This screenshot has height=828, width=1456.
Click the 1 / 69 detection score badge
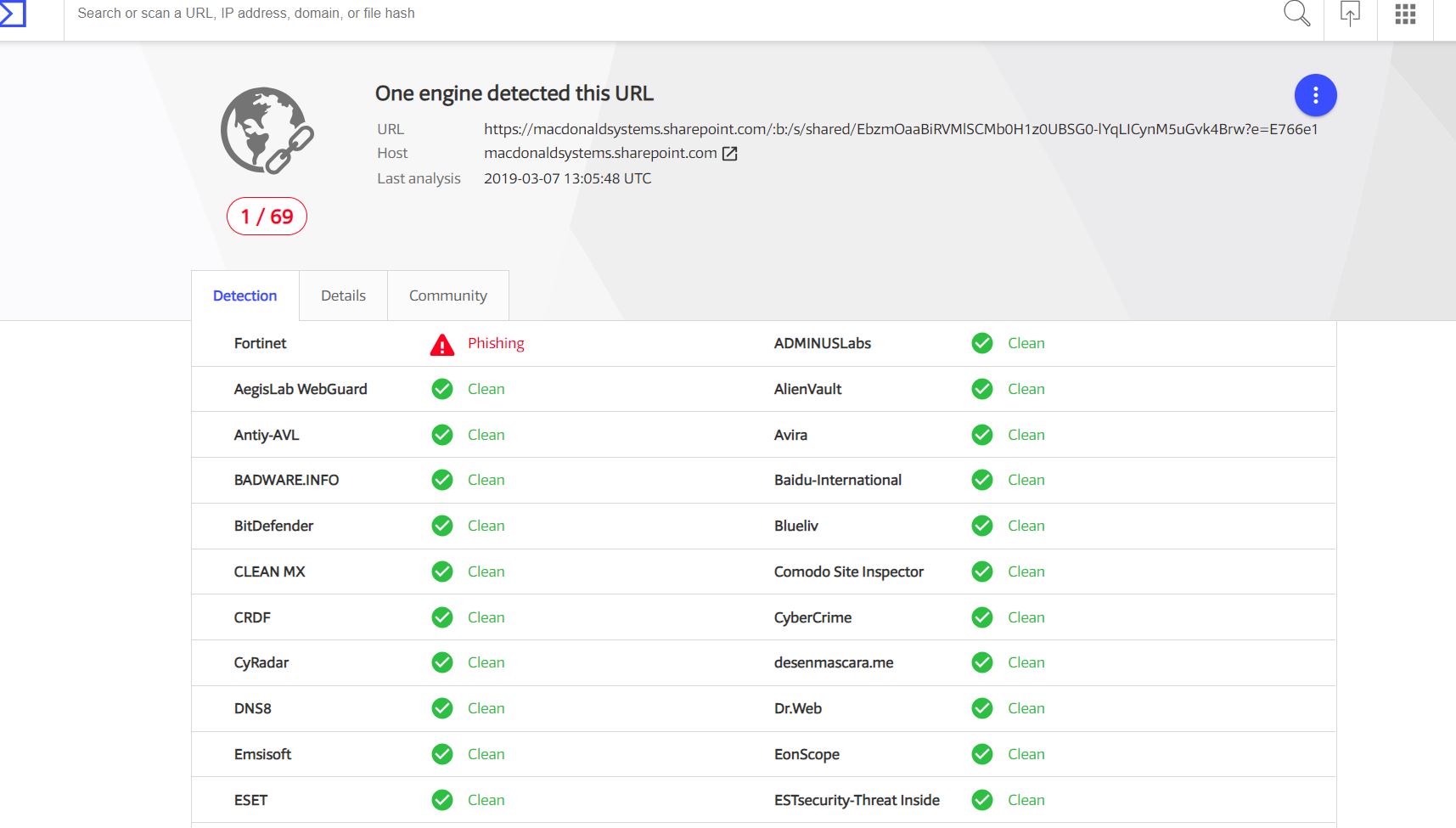pos(267,217)
